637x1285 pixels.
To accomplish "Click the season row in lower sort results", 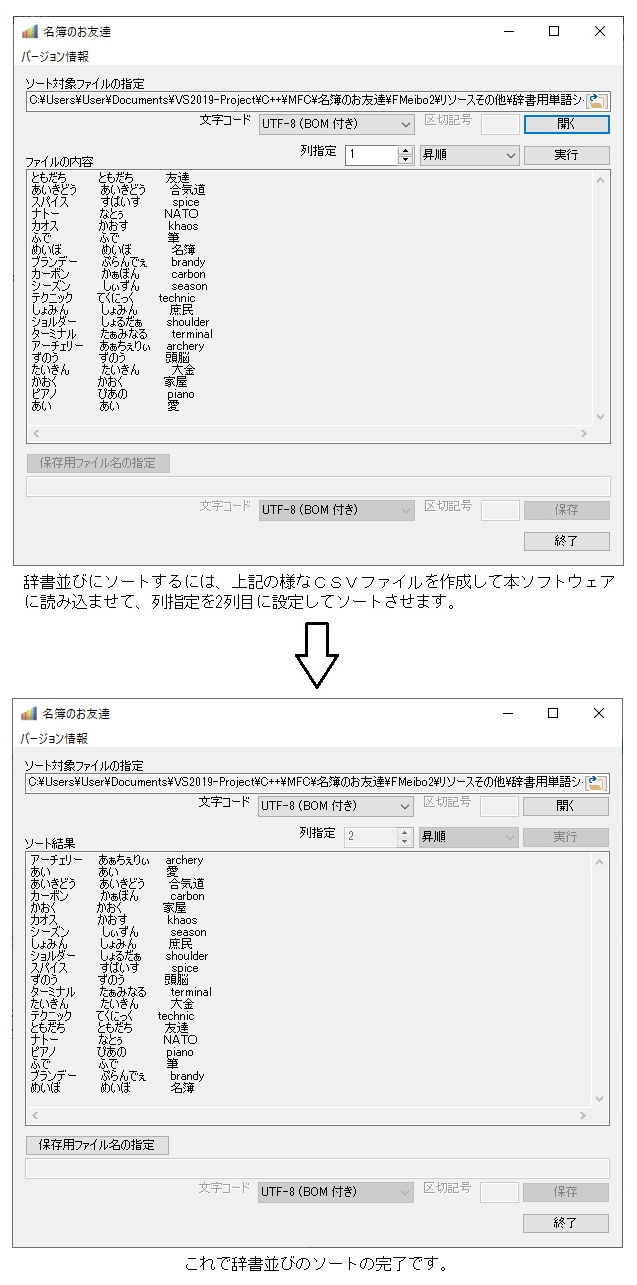I will [x=118, y=932].
